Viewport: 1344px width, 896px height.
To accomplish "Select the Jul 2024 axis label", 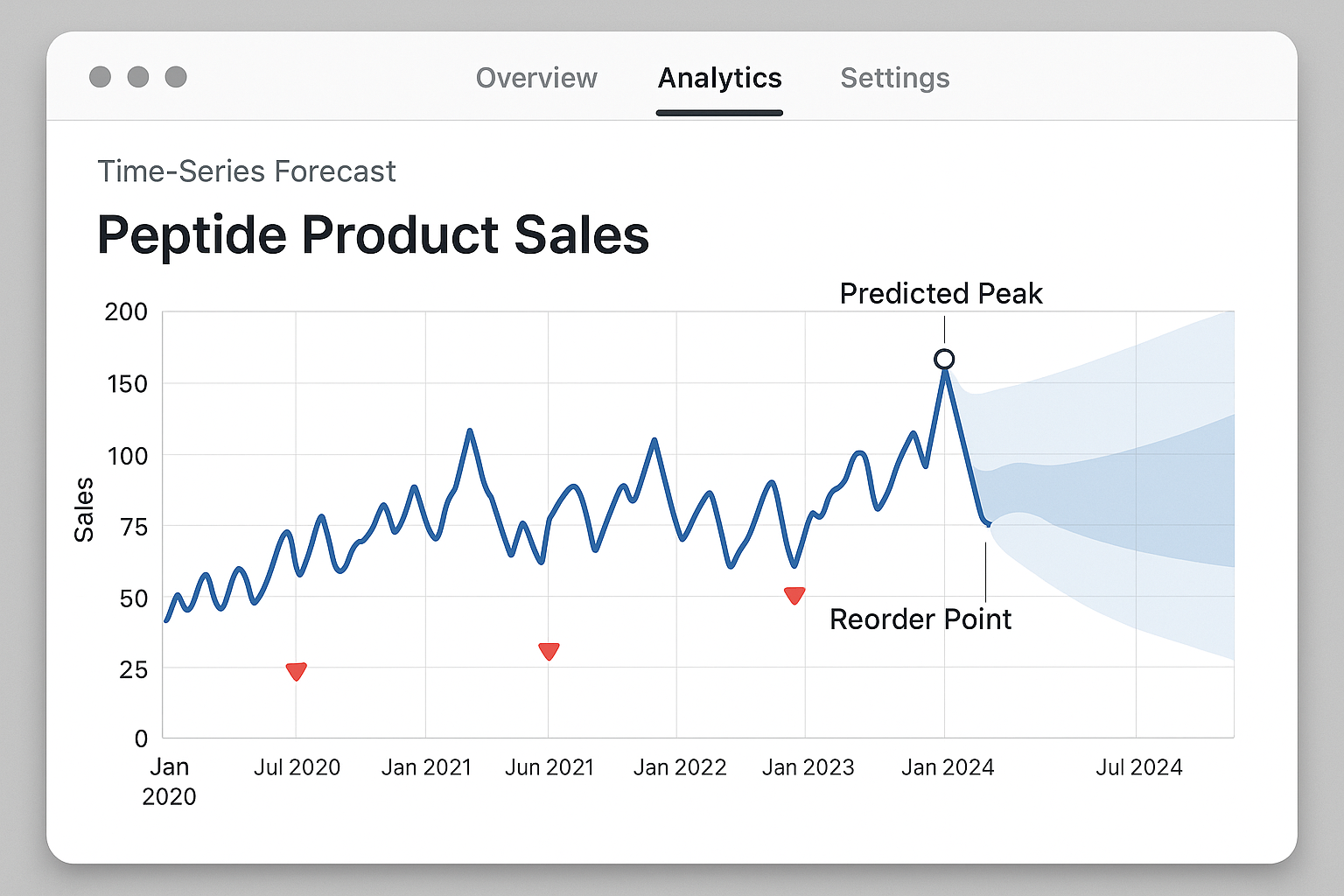I will pyautogui.click(x=1138, y=767).
